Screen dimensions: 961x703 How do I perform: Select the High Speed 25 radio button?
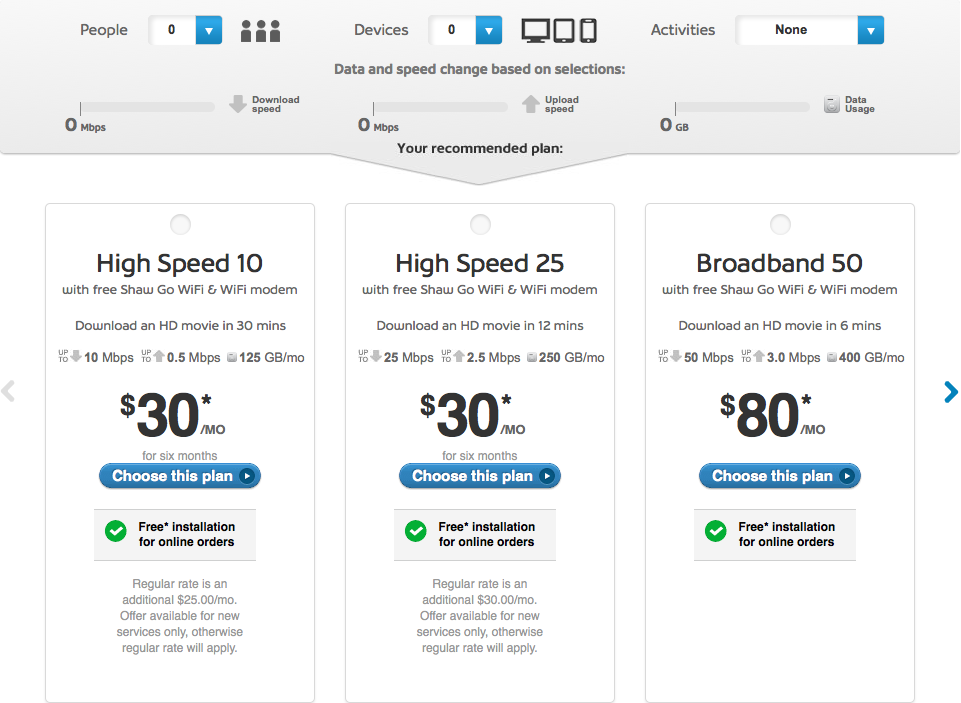480,224
